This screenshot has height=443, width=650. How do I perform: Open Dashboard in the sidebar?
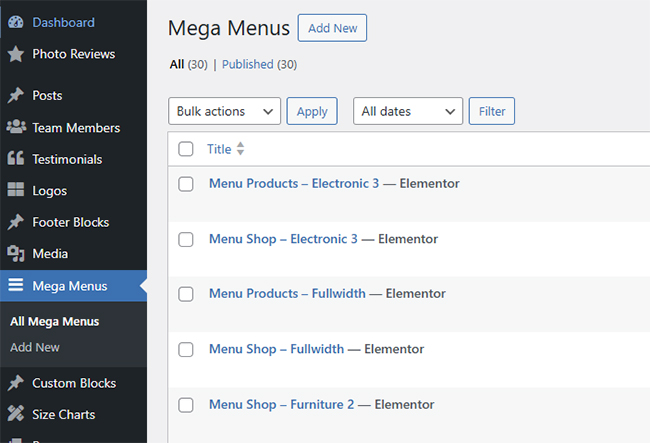63,22
